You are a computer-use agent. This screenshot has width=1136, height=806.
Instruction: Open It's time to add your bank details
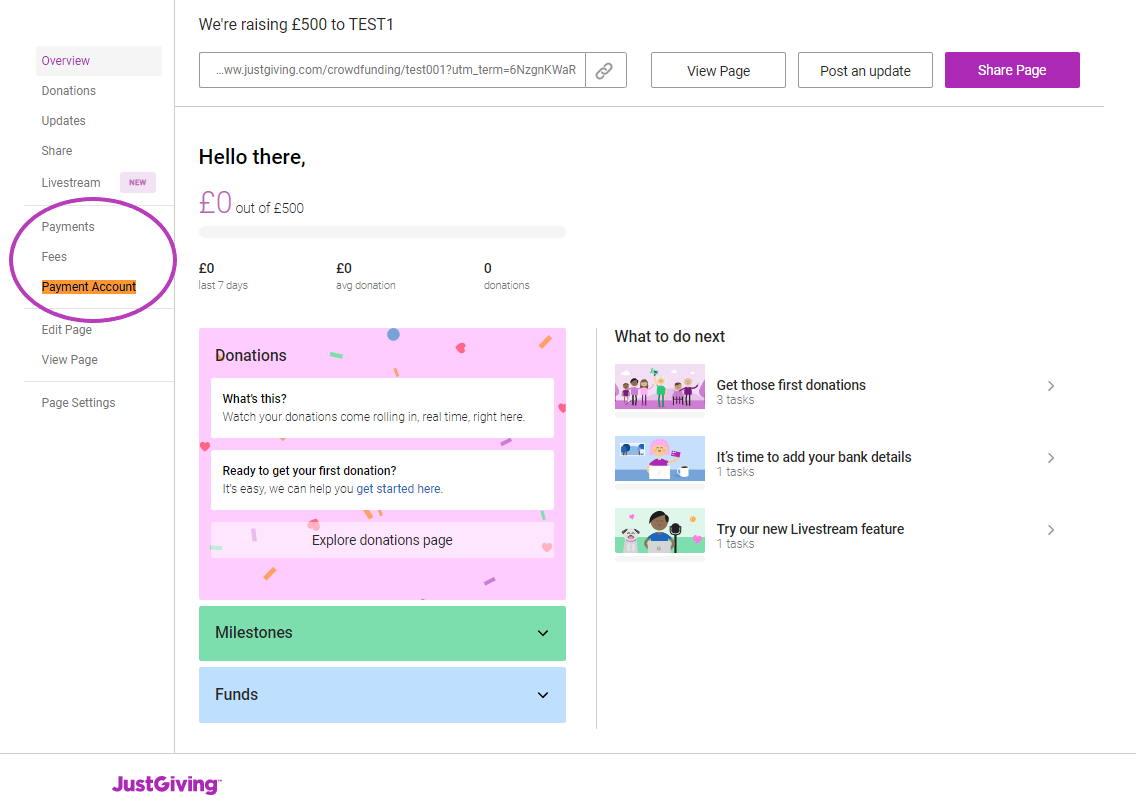click(814, 457)
